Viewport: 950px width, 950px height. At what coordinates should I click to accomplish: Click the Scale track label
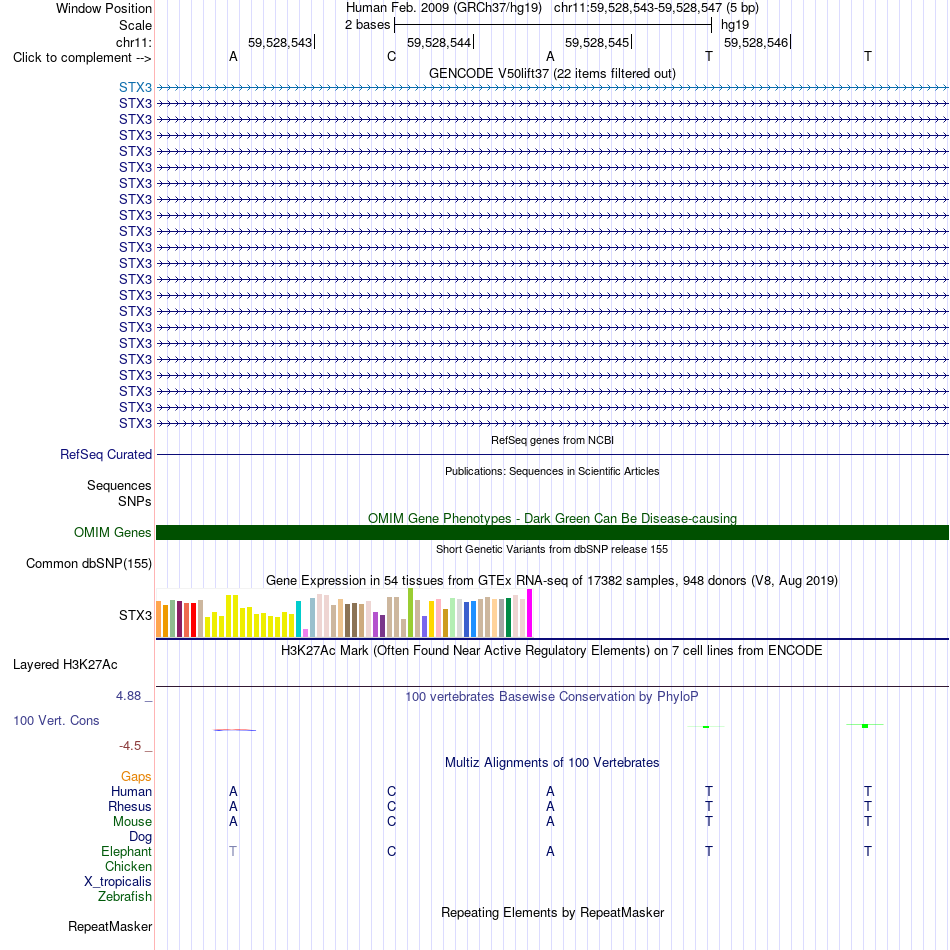pyautogui.click(x=135, y=25)
